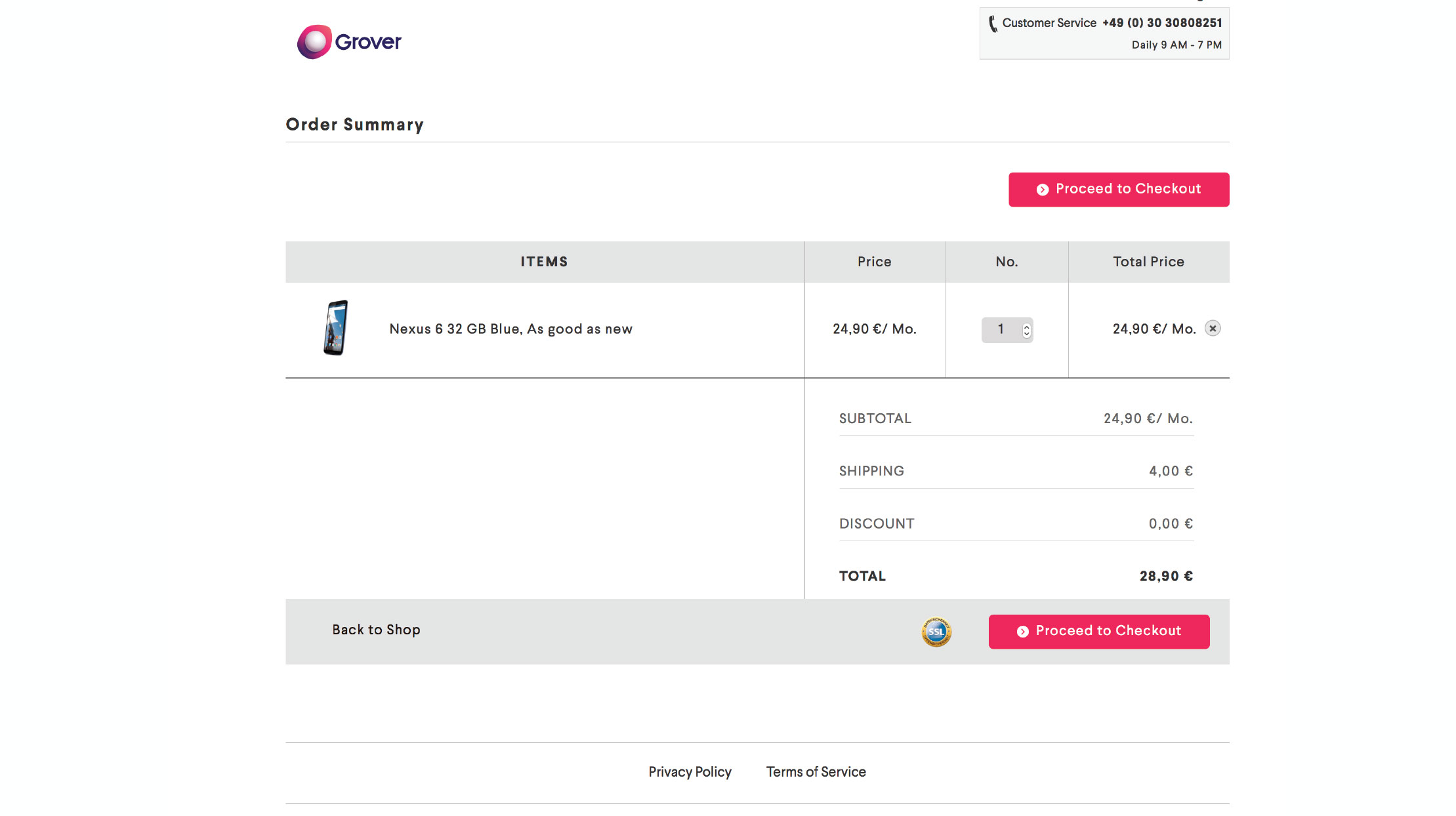1456x816 pixels.
Task: Click the item price cell in Price column
Action: click(x=875, y=329)
